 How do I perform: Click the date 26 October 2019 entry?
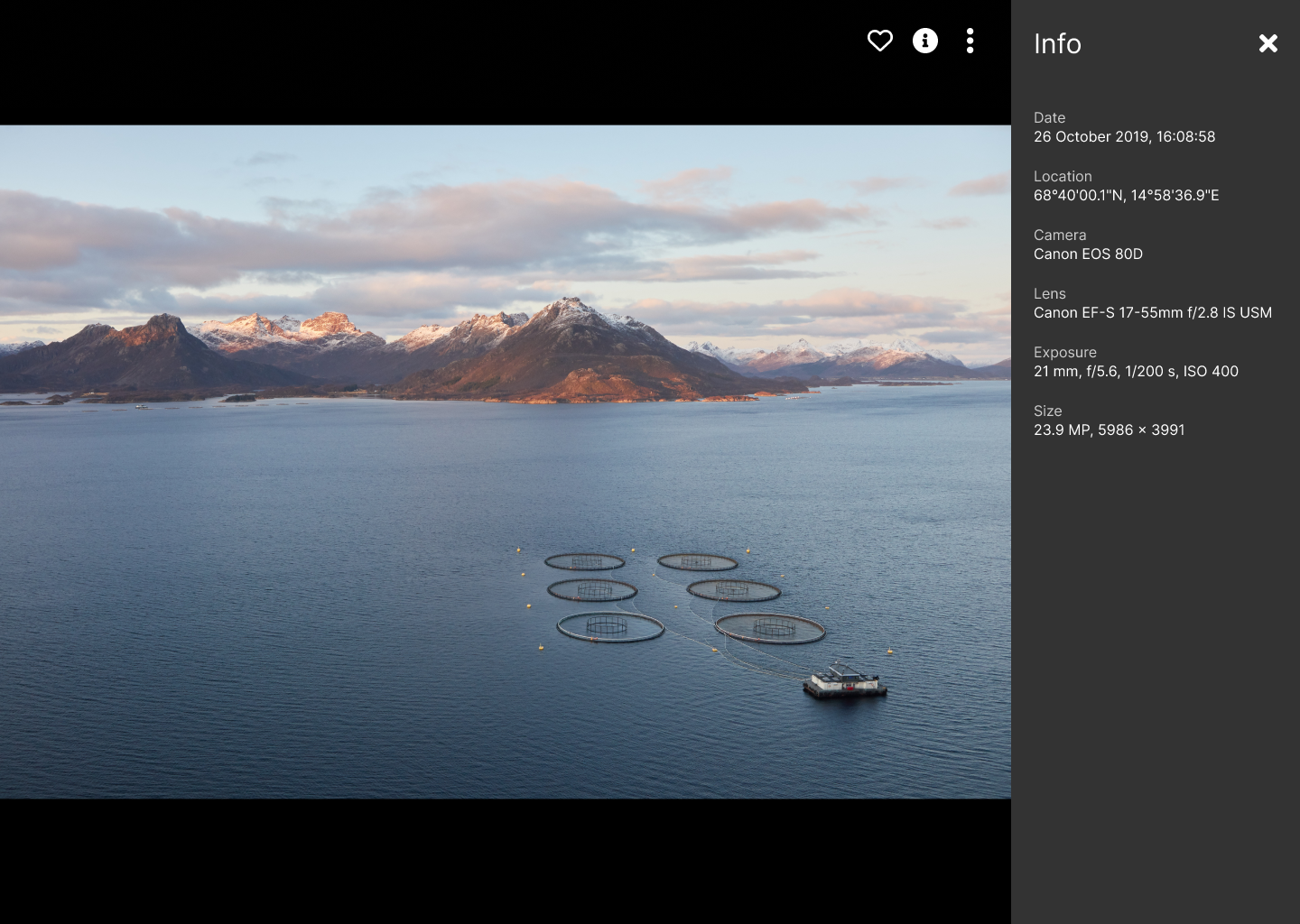coord(1125,136)
